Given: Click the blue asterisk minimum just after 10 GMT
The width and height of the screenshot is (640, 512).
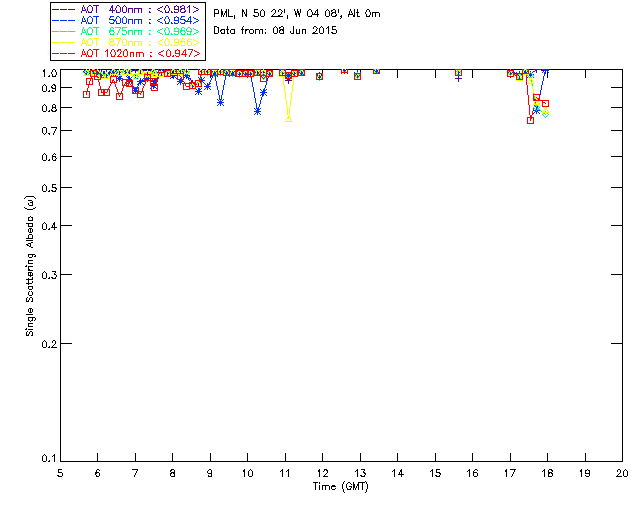Looking at the screenshot, I should click(257, 111).
